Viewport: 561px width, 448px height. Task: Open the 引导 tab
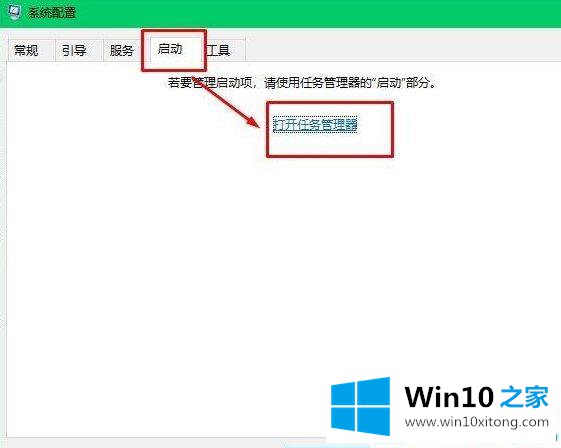[74, 50]
